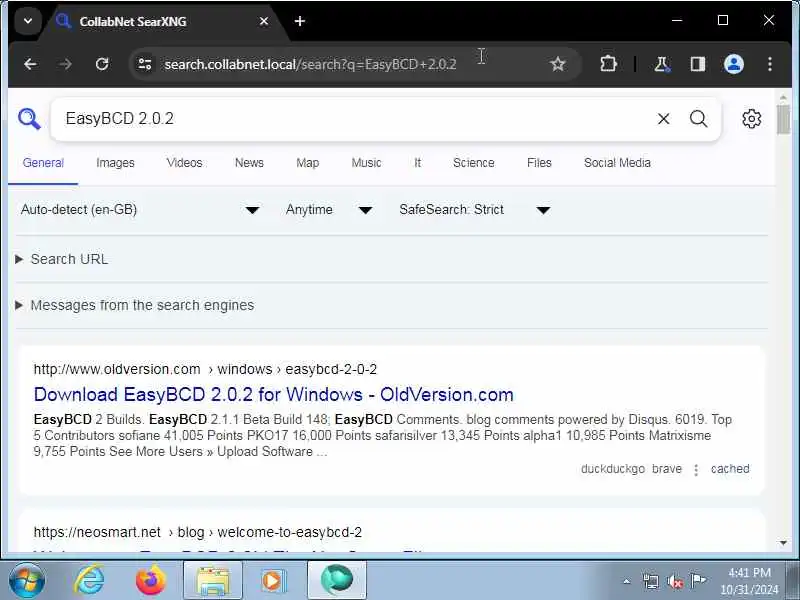Image resolution: width=800 pixels, height=600 pixels.
Task: Click the duckduckgo engine label
Action: (x=613, y=469)
